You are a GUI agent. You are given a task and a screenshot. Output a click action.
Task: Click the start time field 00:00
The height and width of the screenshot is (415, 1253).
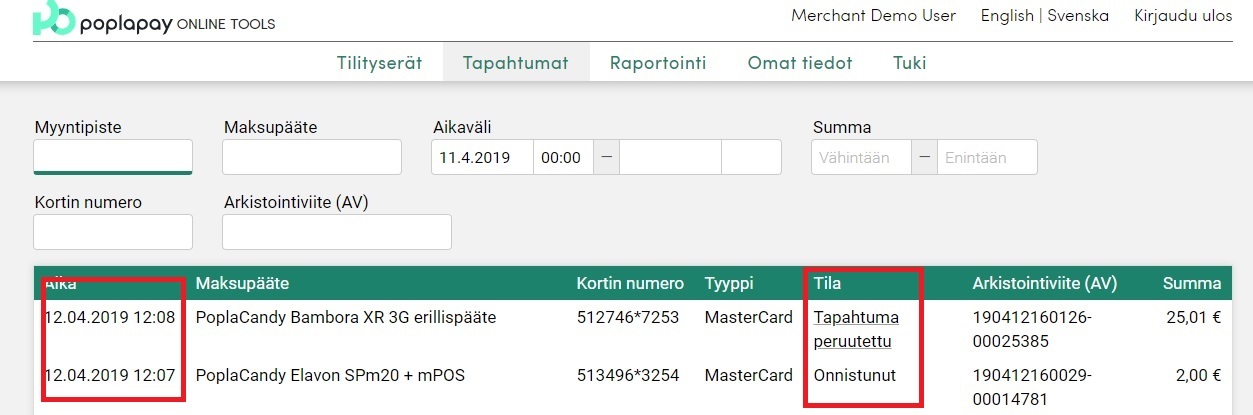click(563, 157)
